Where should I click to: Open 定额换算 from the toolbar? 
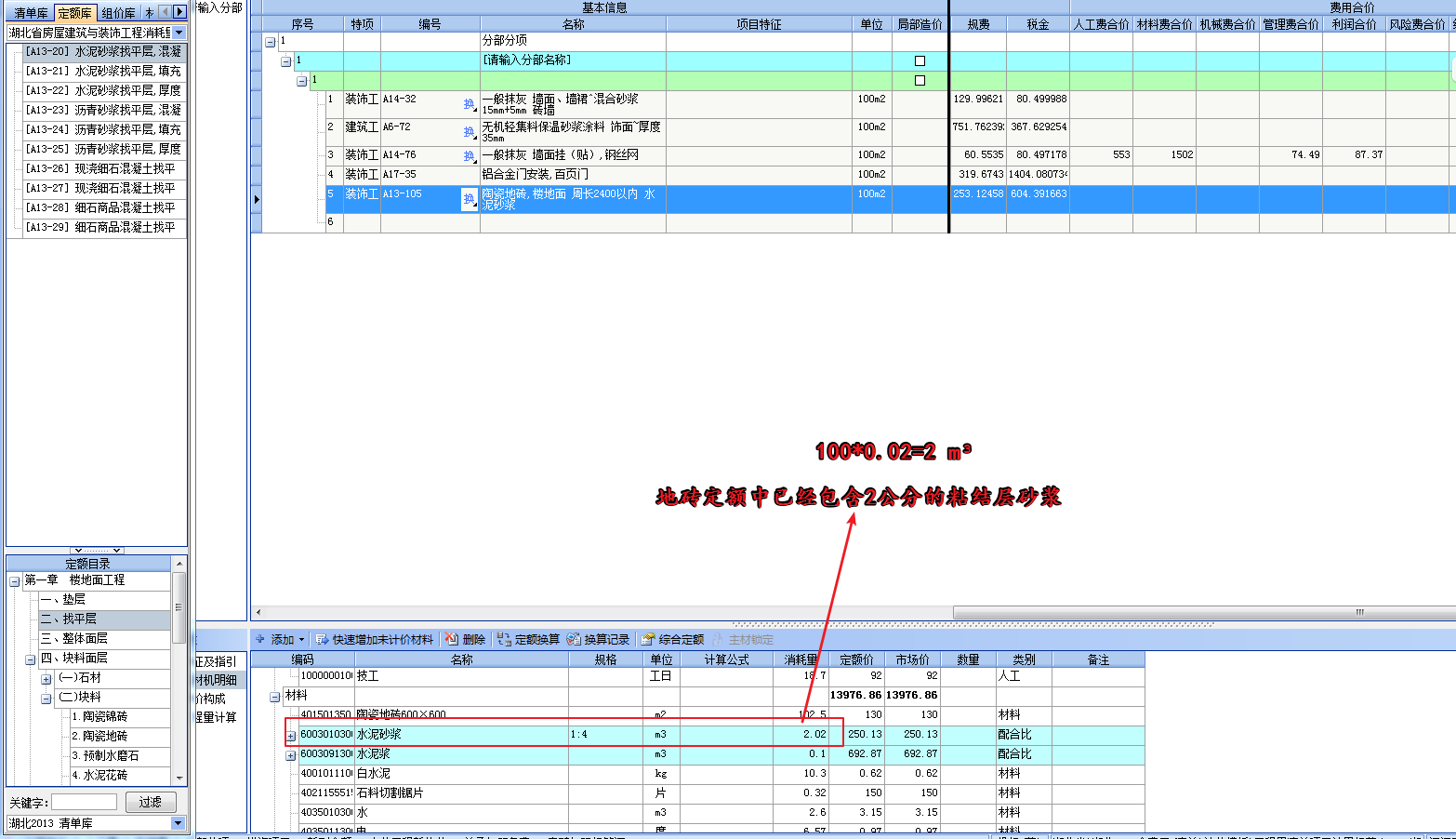click(528, 639)
